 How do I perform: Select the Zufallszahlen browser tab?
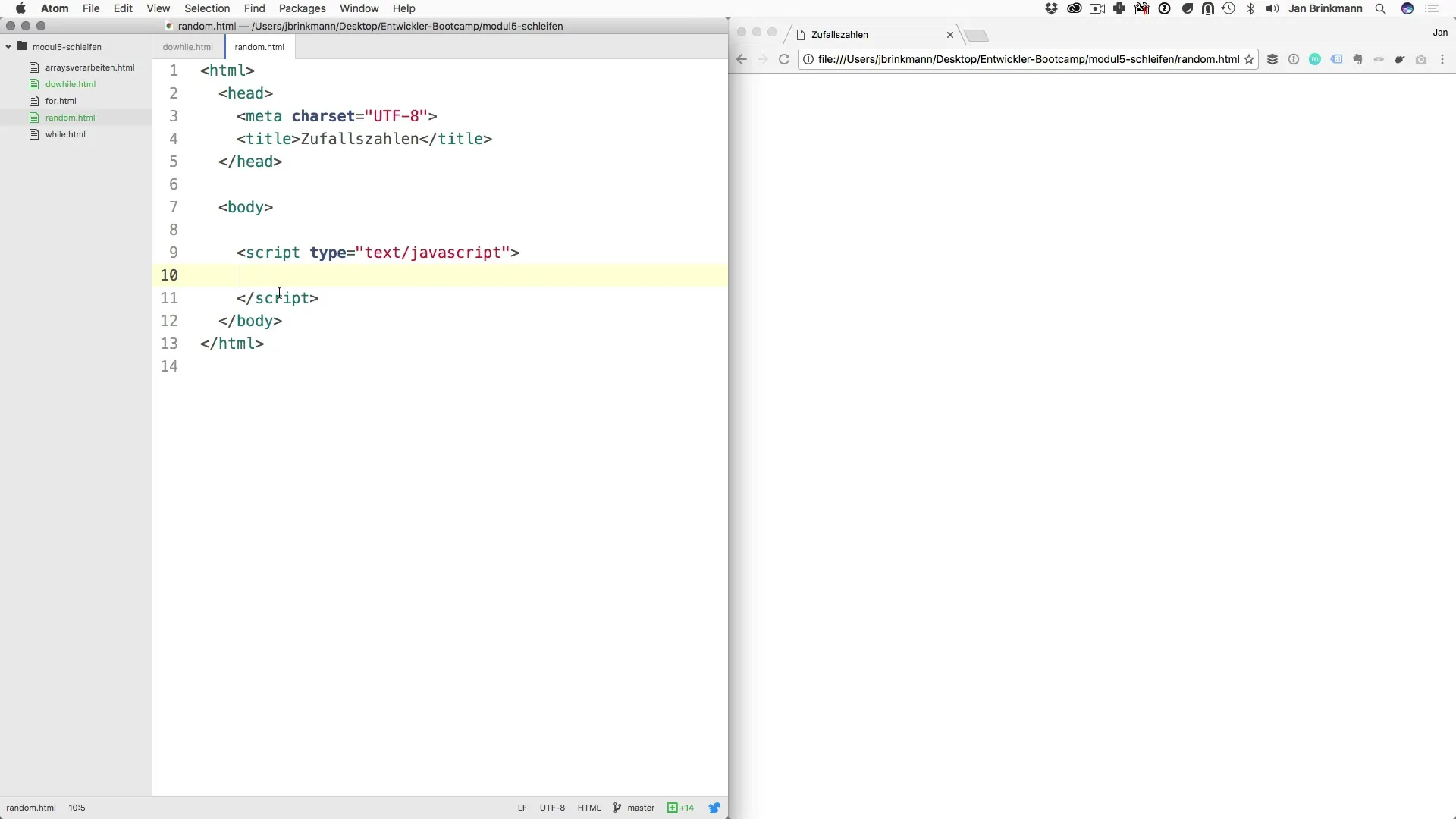pos(872,35)
